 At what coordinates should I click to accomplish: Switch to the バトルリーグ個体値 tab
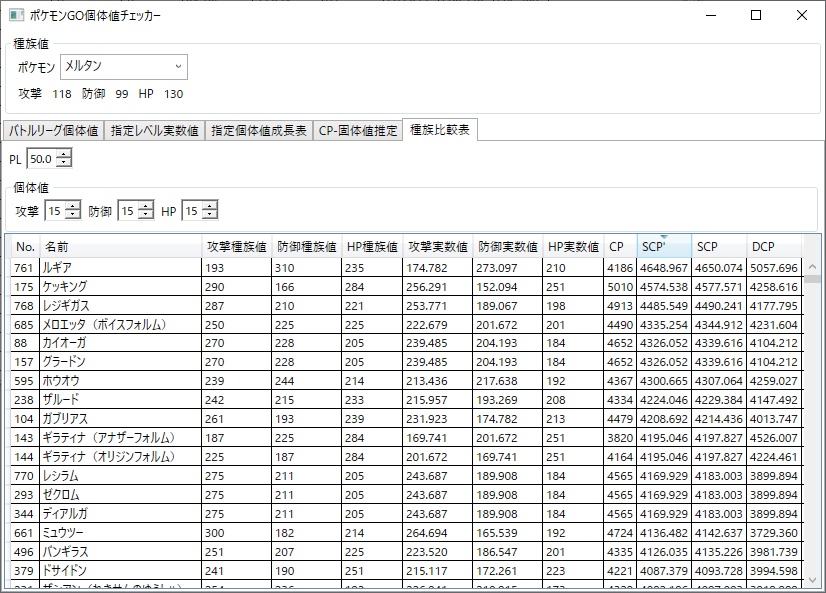54,131
